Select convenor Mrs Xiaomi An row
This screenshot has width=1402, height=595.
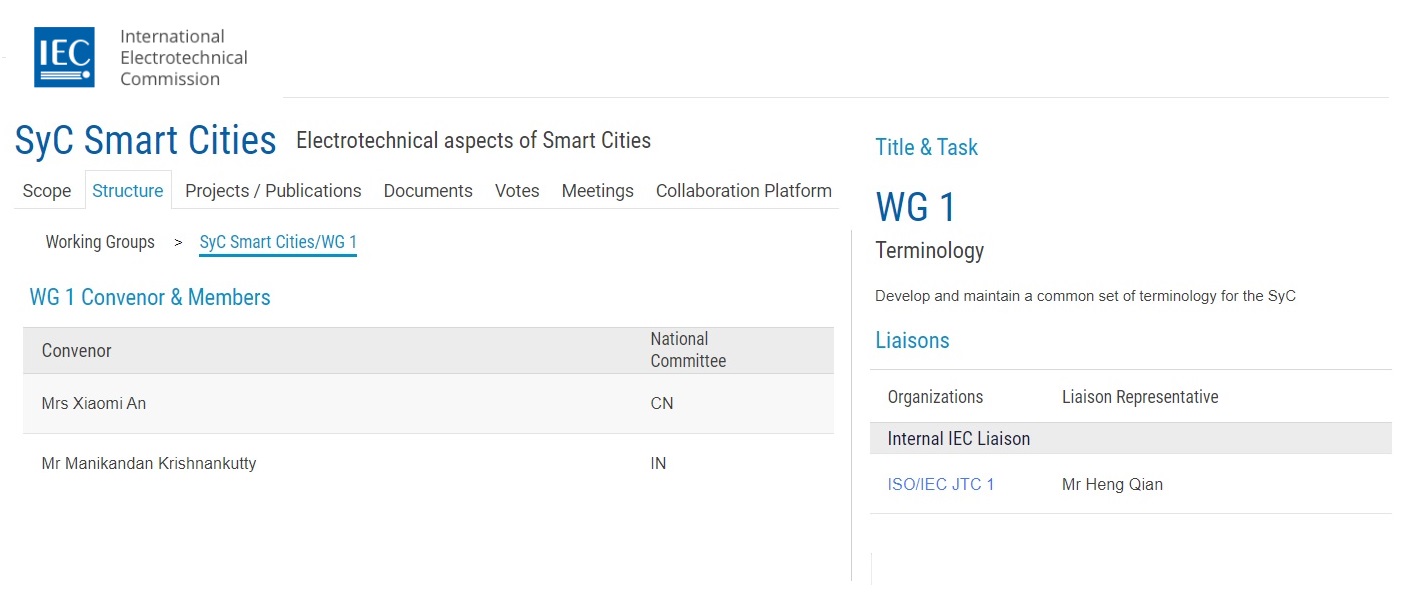pos(428,404)
